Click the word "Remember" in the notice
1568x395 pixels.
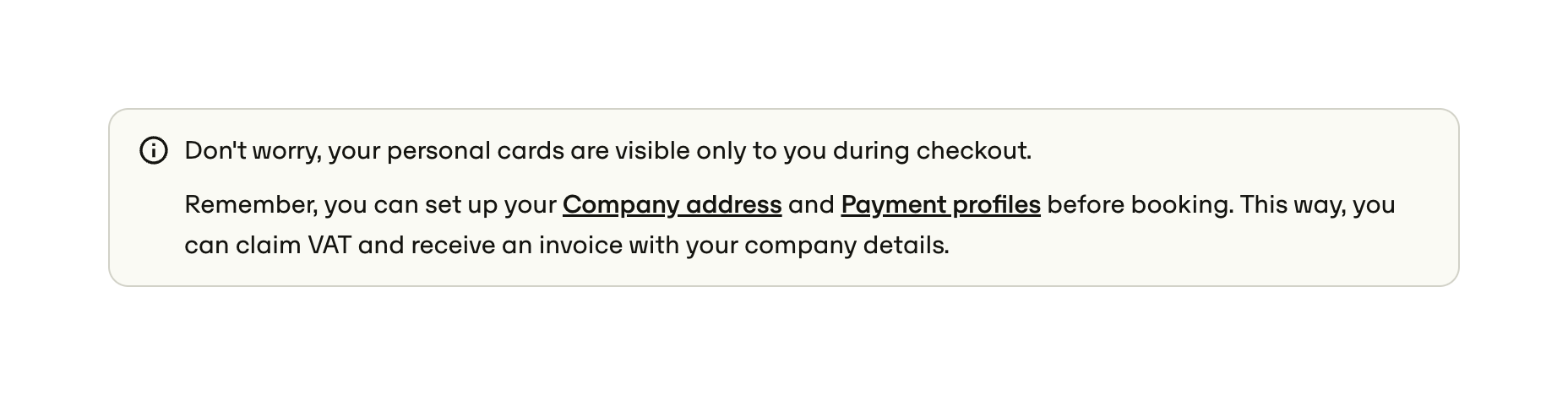tap(250, 205)
